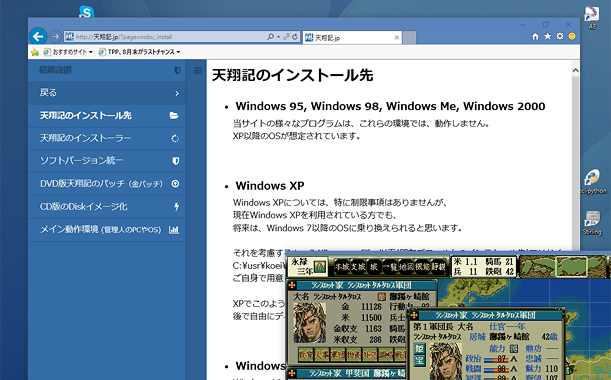Go back with the browser back arrow

pyautogui.click(x=38, y=37)
